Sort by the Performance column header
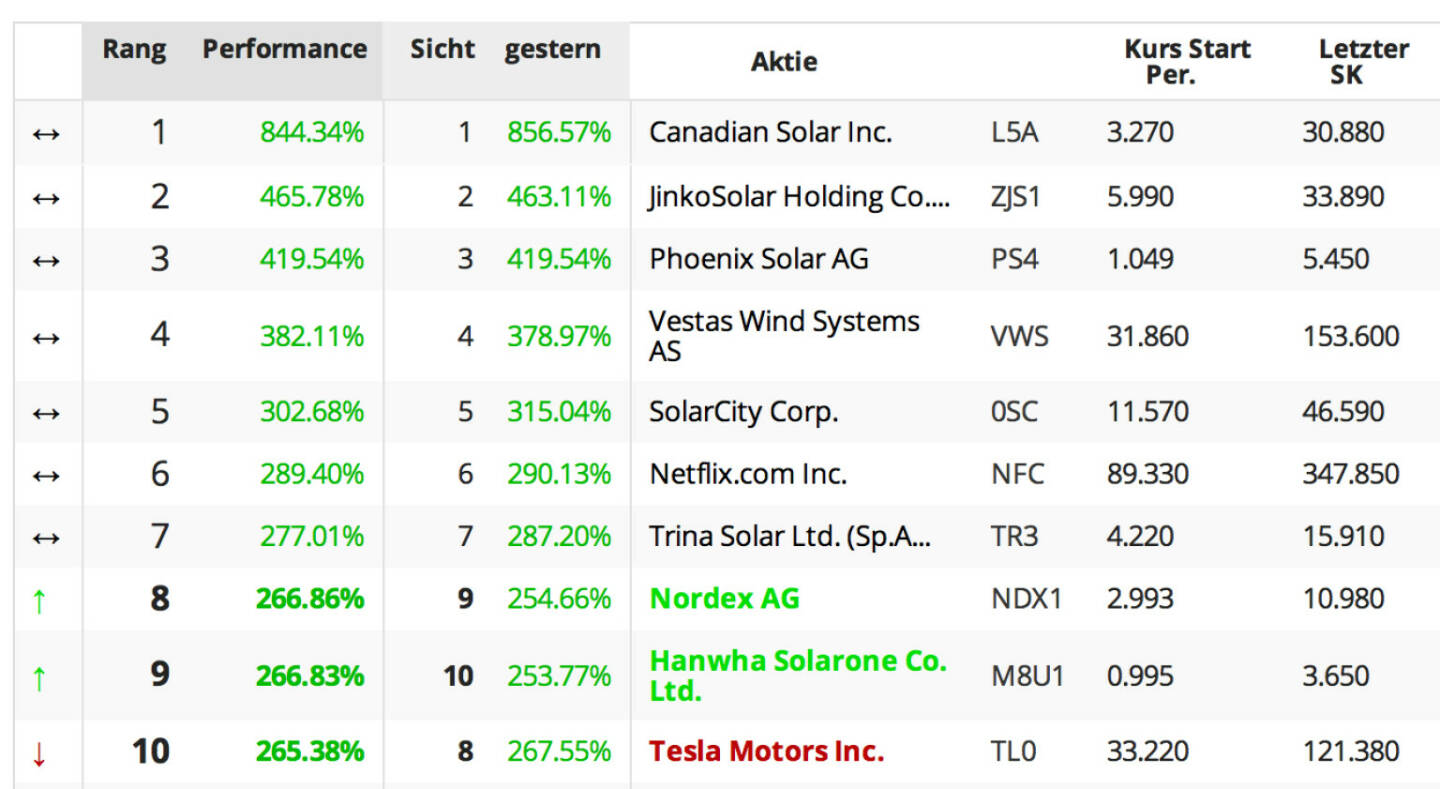 click(284, 50)
